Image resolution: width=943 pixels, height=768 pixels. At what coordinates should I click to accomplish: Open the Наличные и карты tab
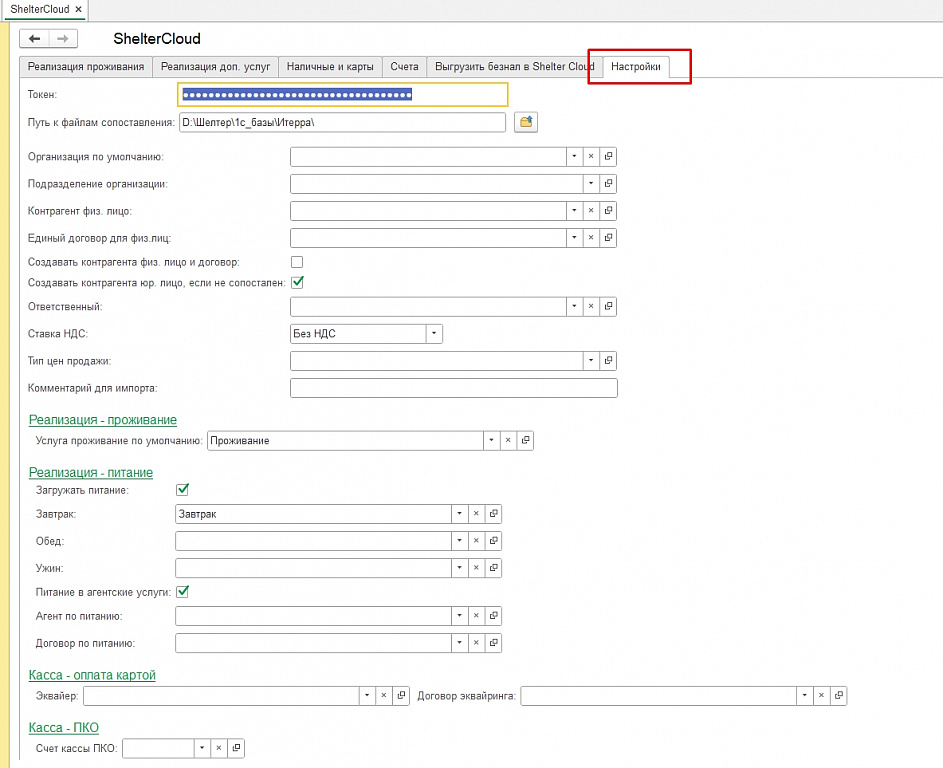330,67
